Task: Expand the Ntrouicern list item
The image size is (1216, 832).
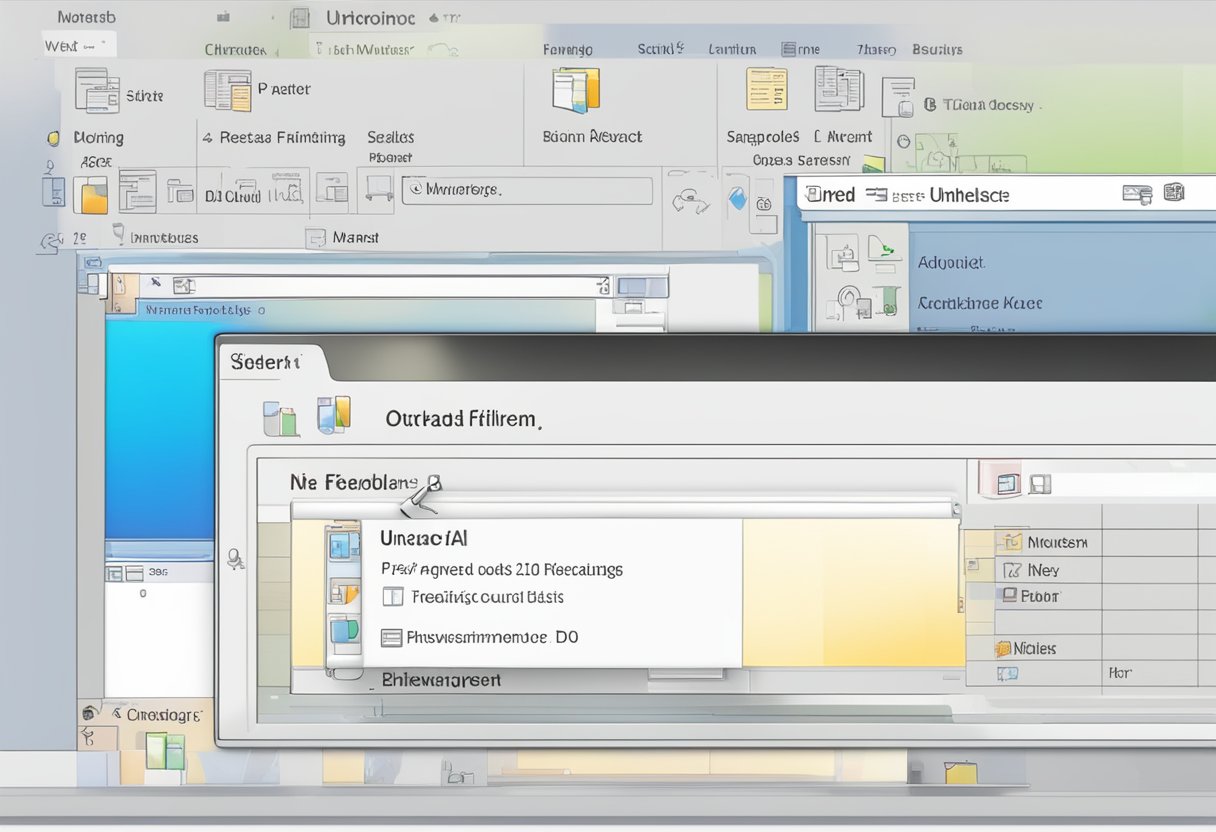Action: [x=1011, y=542]
